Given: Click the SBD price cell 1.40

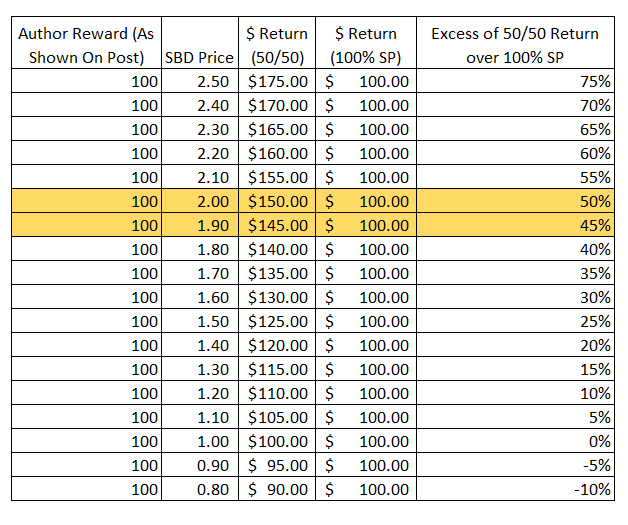Looking at the screenshot, I should click(200, 346).
